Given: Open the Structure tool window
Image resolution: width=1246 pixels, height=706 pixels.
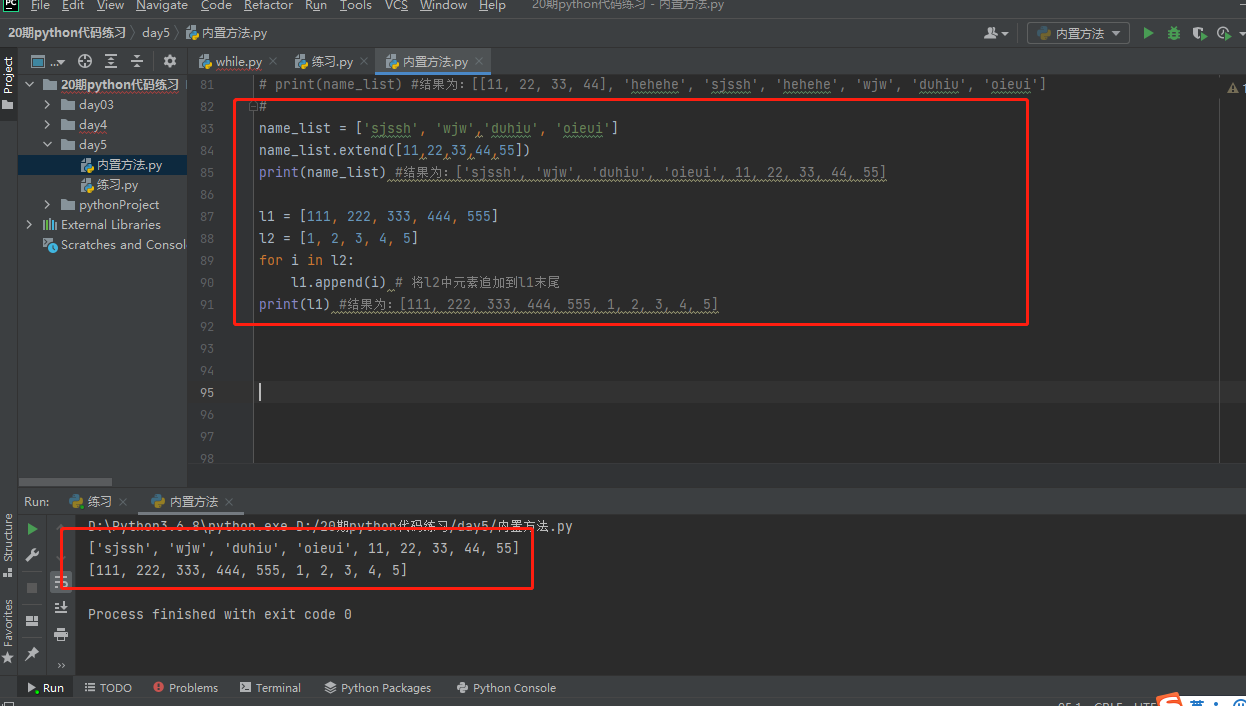Looking at the screenshot, I should tap(8, 538).
